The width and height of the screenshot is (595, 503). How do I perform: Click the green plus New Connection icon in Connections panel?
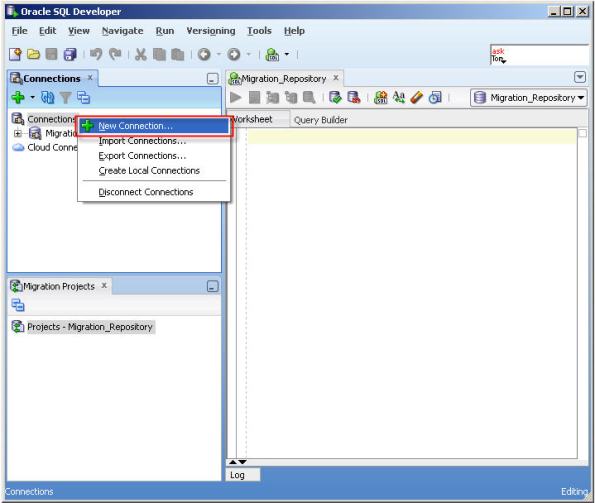click(18, 98)
